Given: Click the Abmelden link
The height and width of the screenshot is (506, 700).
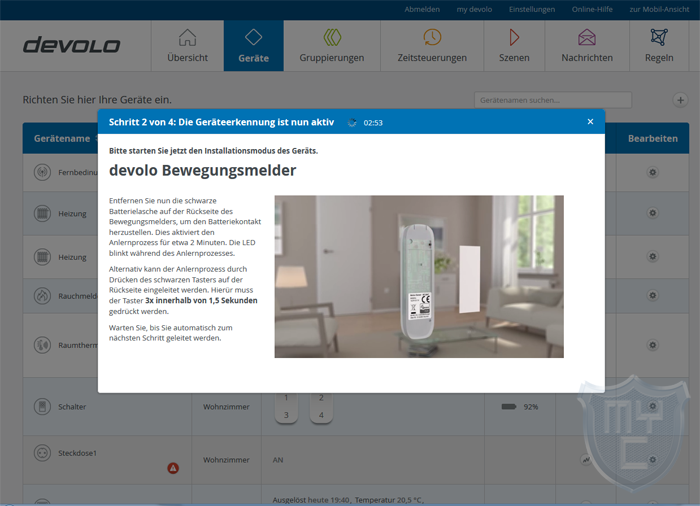Looking at the screenshot, I should [422, 9].
